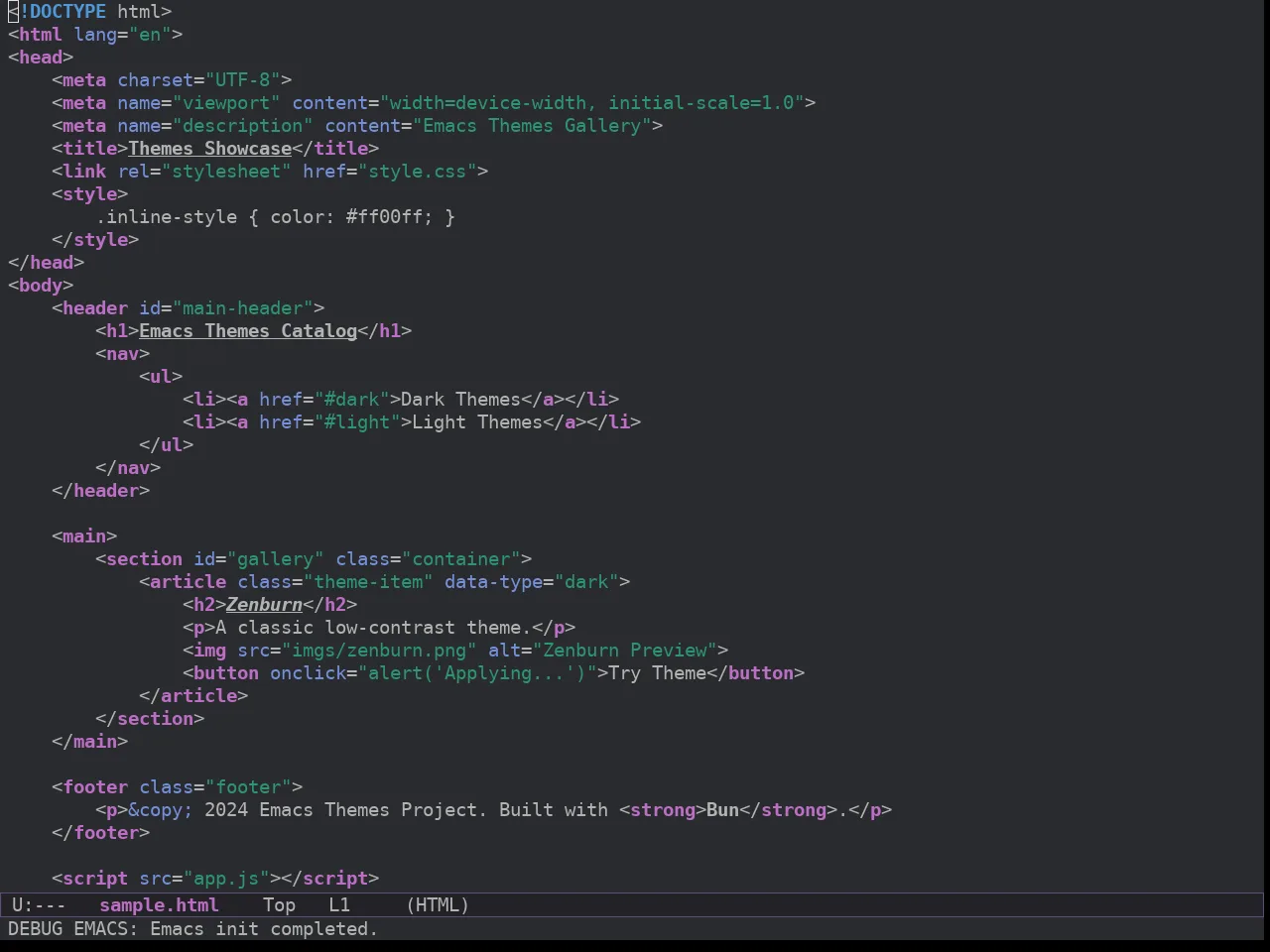Click the 'Dark Themes' link text
Image resolution: width=1270 pixels, height=952 pixels.
(x=461, y=400)
